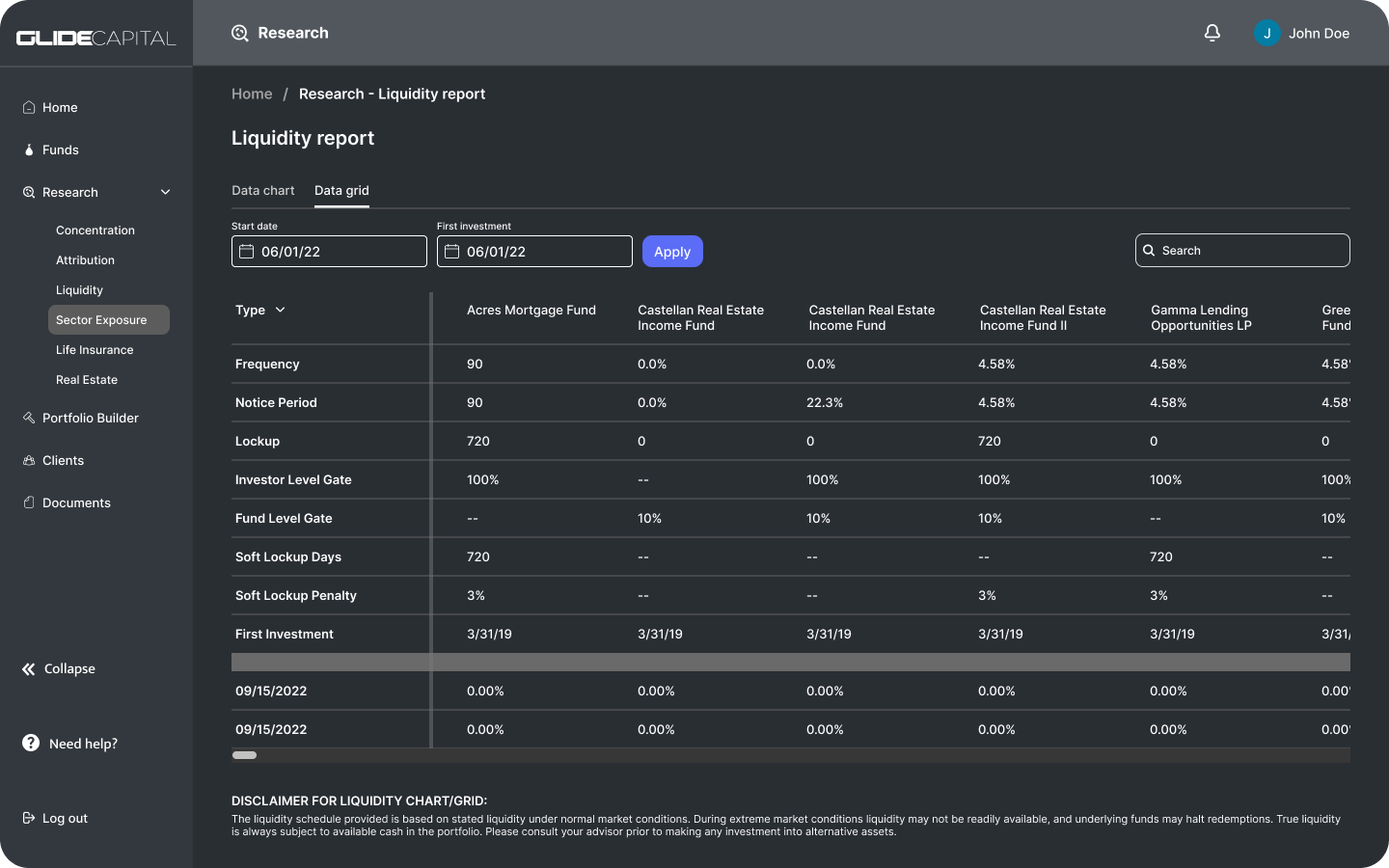Screen dimensions: 1389x868
Task: Click the Glide Capital logo
Action: (x=96, y=38)
